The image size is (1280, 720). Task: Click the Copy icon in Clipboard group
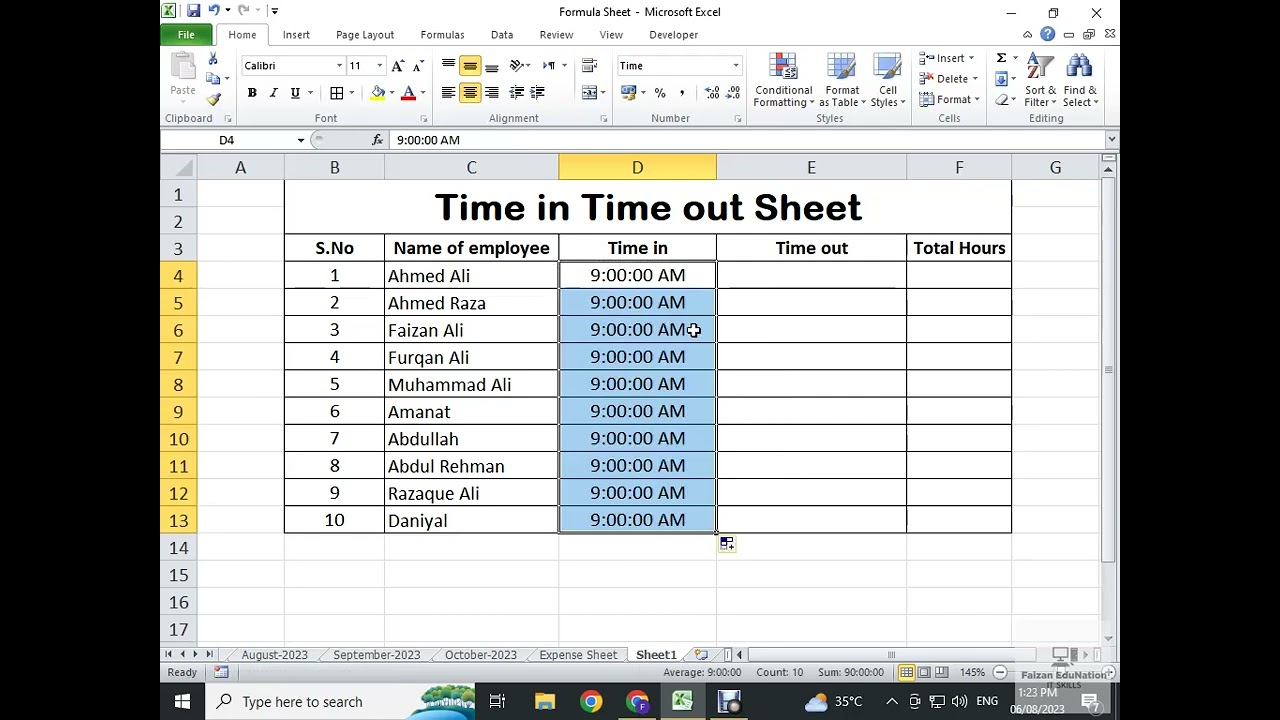212,79
